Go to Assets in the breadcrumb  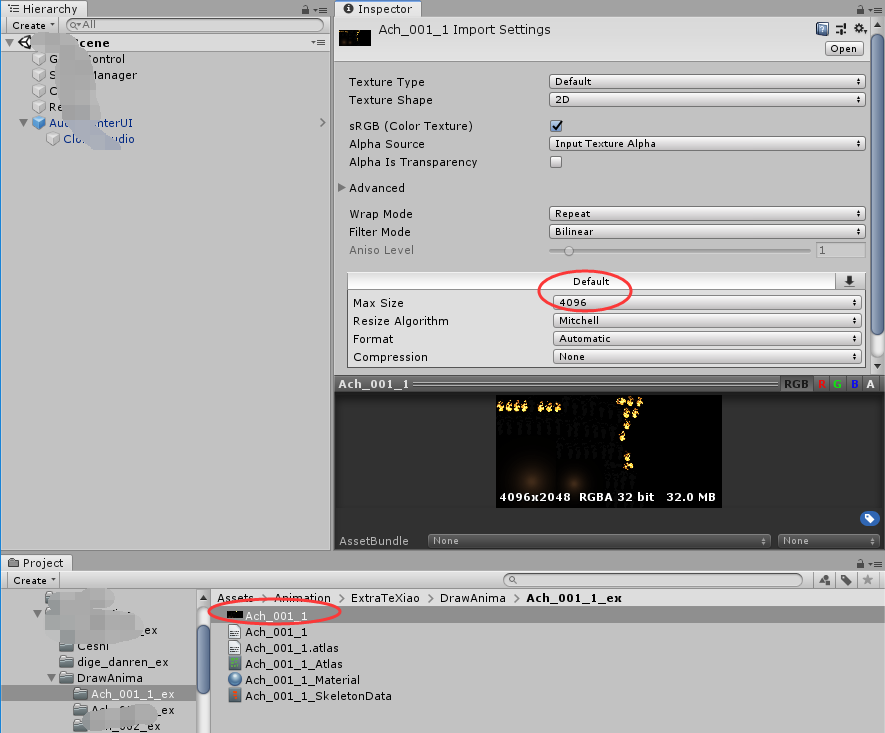[x=235, y=598]
